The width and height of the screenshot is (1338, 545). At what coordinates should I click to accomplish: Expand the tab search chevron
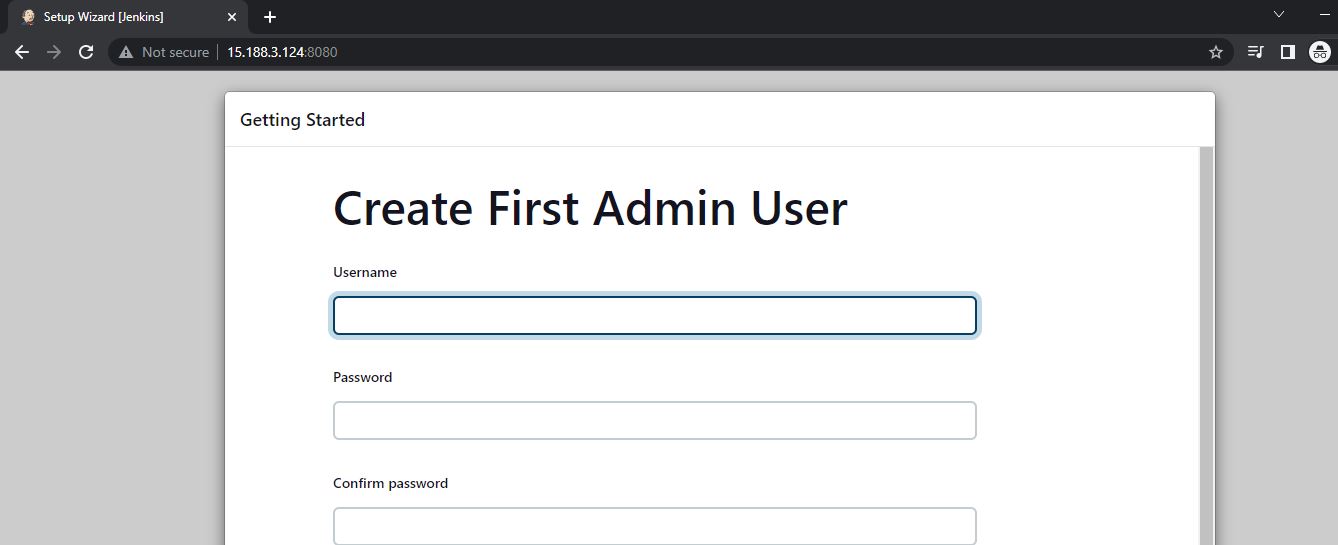click(1279, 14)
